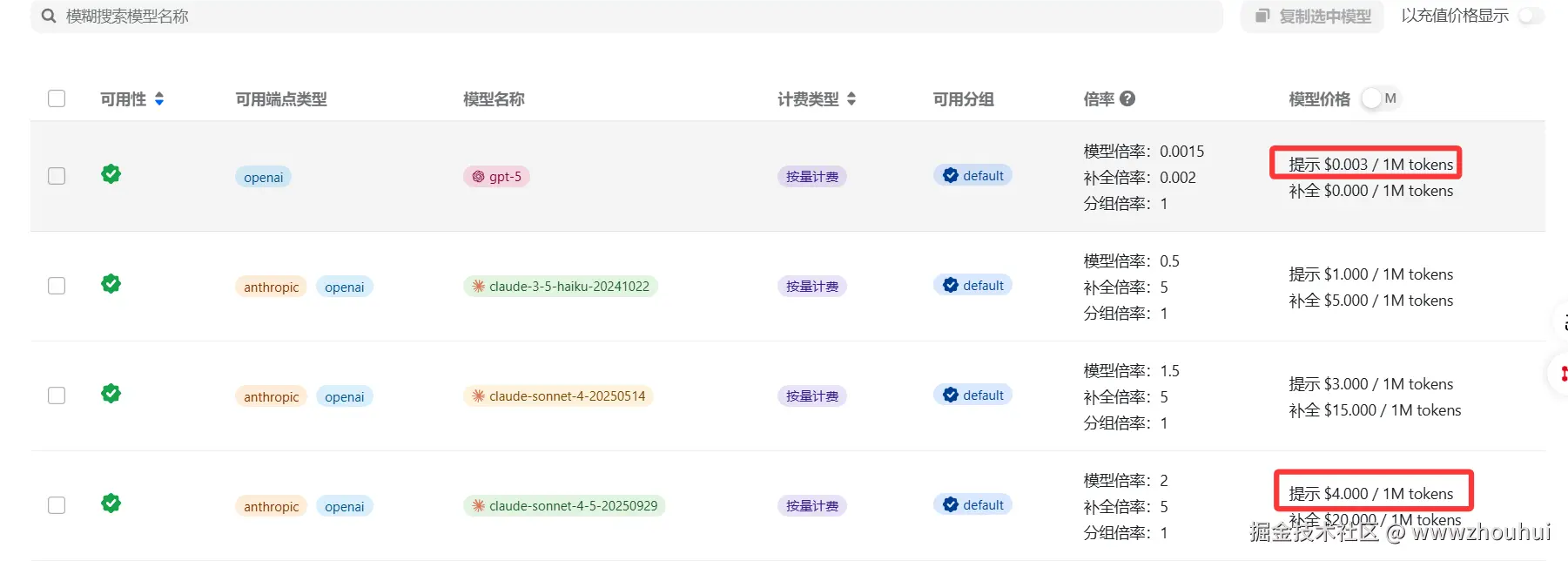Click availability check for claude-sonnet-4-5-20250929

click(111, 504)
